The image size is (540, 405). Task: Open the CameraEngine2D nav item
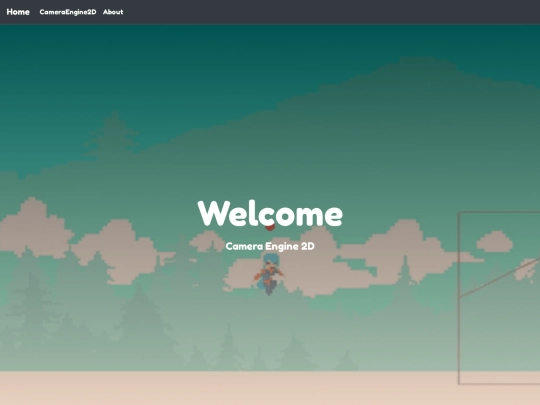(68, 12)
